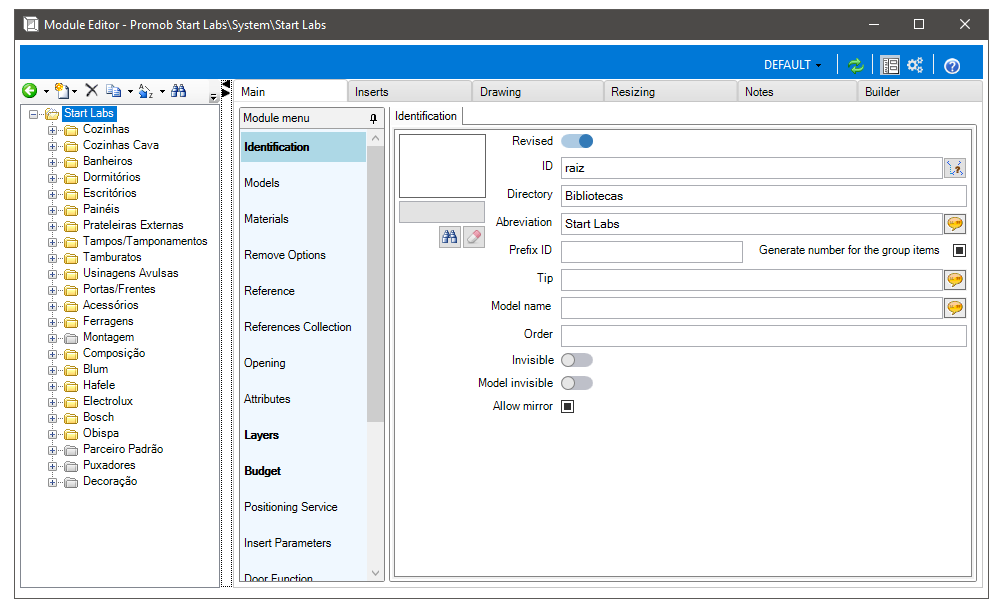The width and height of the screenshot is (1002, 612).
Task: Click the green refresh arrows icon
Action: 855,65
